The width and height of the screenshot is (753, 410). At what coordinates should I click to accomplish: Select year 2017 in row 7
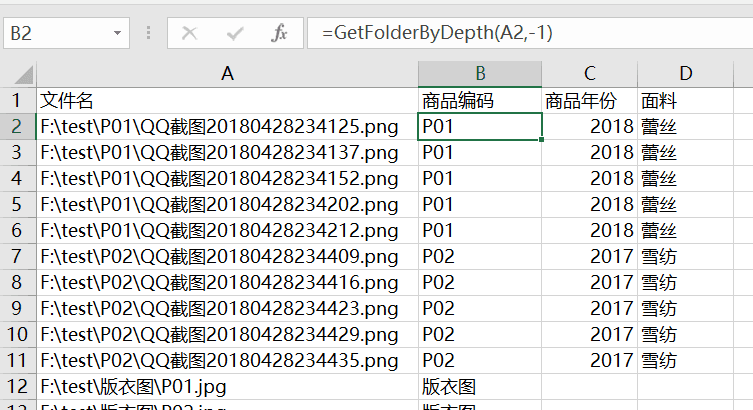click(590, 256)
